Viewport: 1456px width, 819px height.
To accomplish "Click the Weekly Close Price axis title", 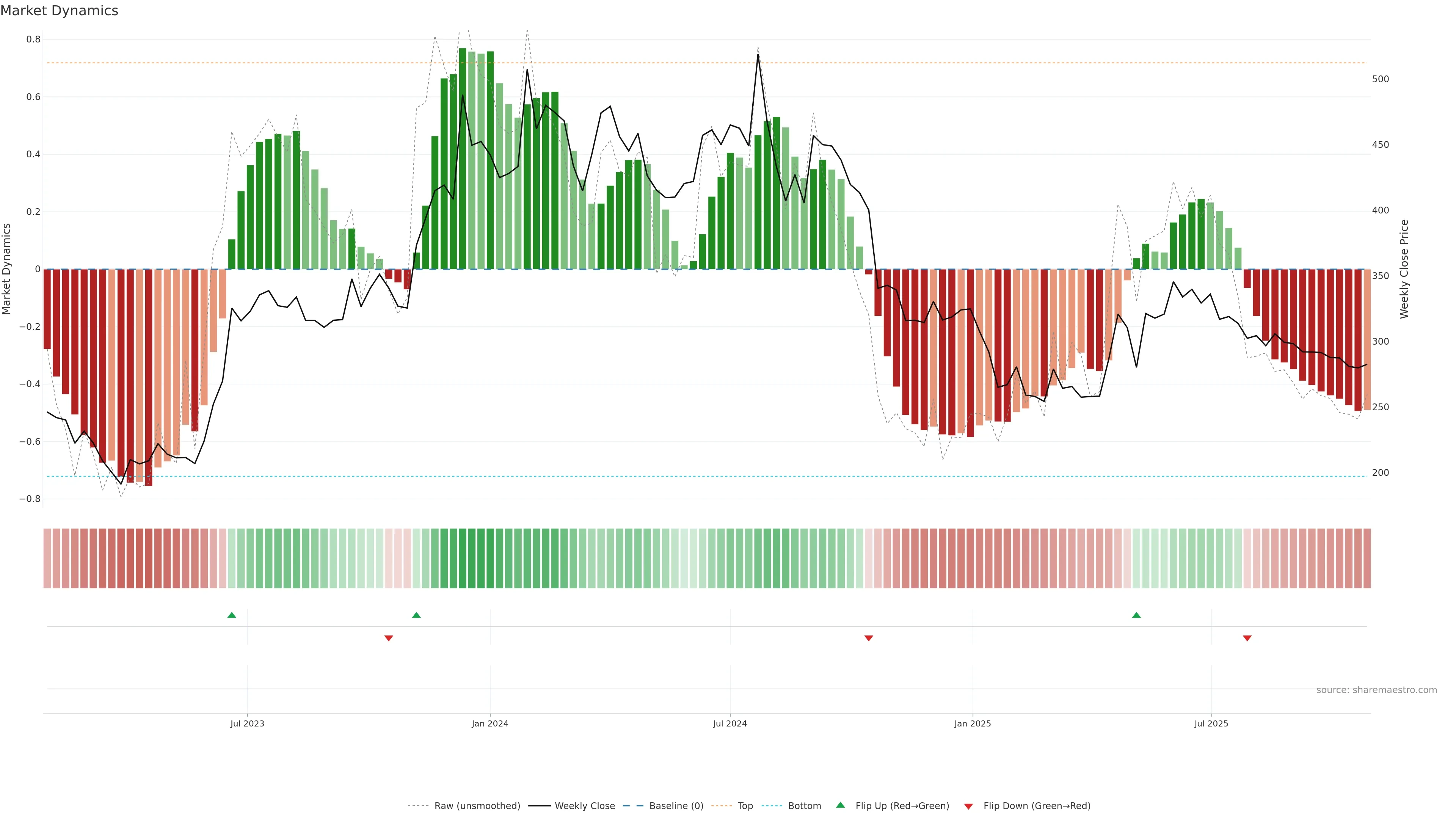I will pyautogui.click(x=1404, y=269).
